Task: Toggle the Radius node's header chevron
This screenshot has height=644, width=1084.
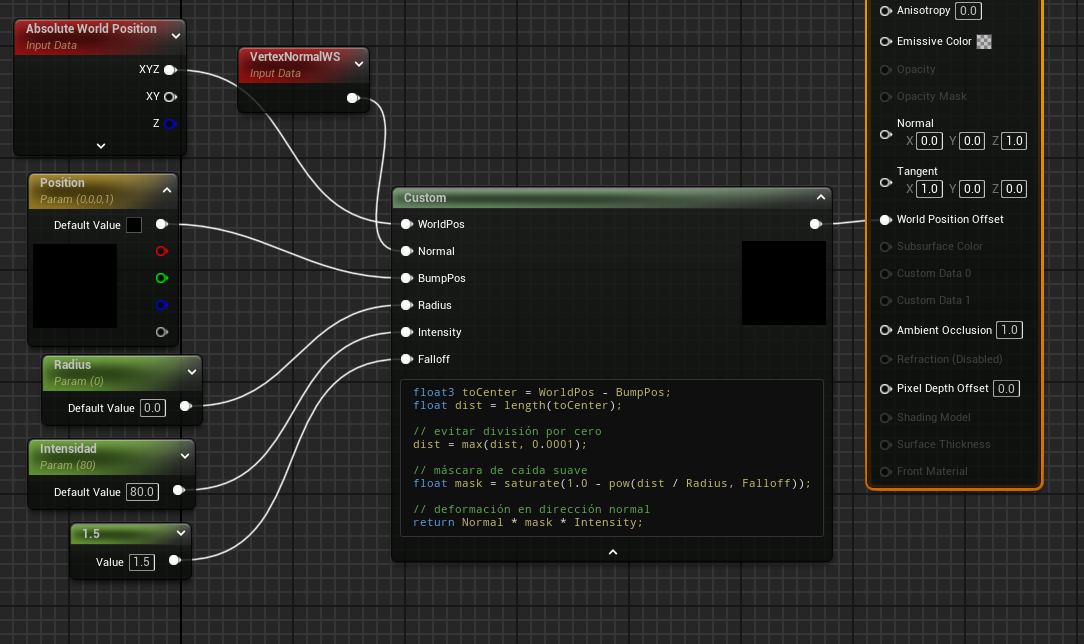Action: pos(191,372)
